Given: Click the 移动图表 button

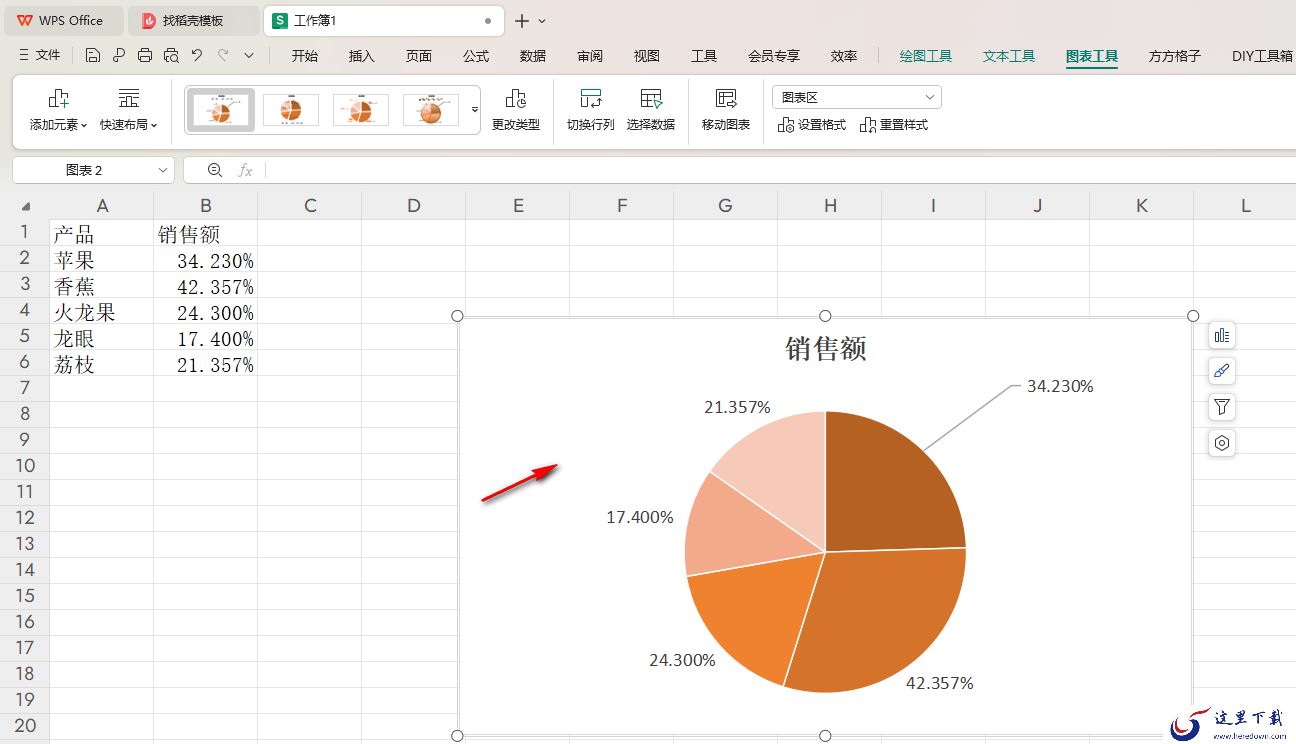Looking at the screenshot, I should [726, 110].
